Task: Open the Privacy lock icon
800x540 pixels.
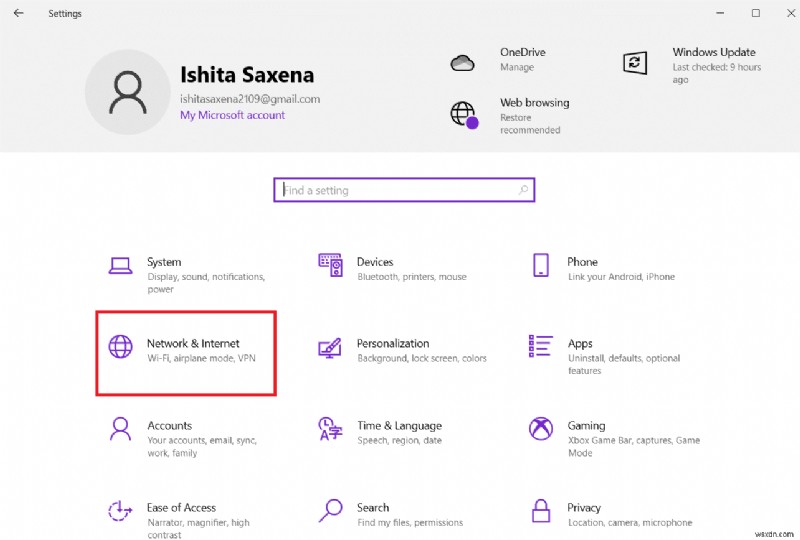Action: pos(540,511)
